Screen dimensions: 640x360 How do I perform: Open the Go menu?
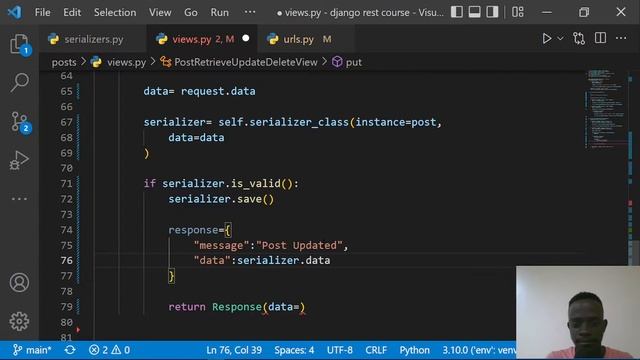coord(191,12)
